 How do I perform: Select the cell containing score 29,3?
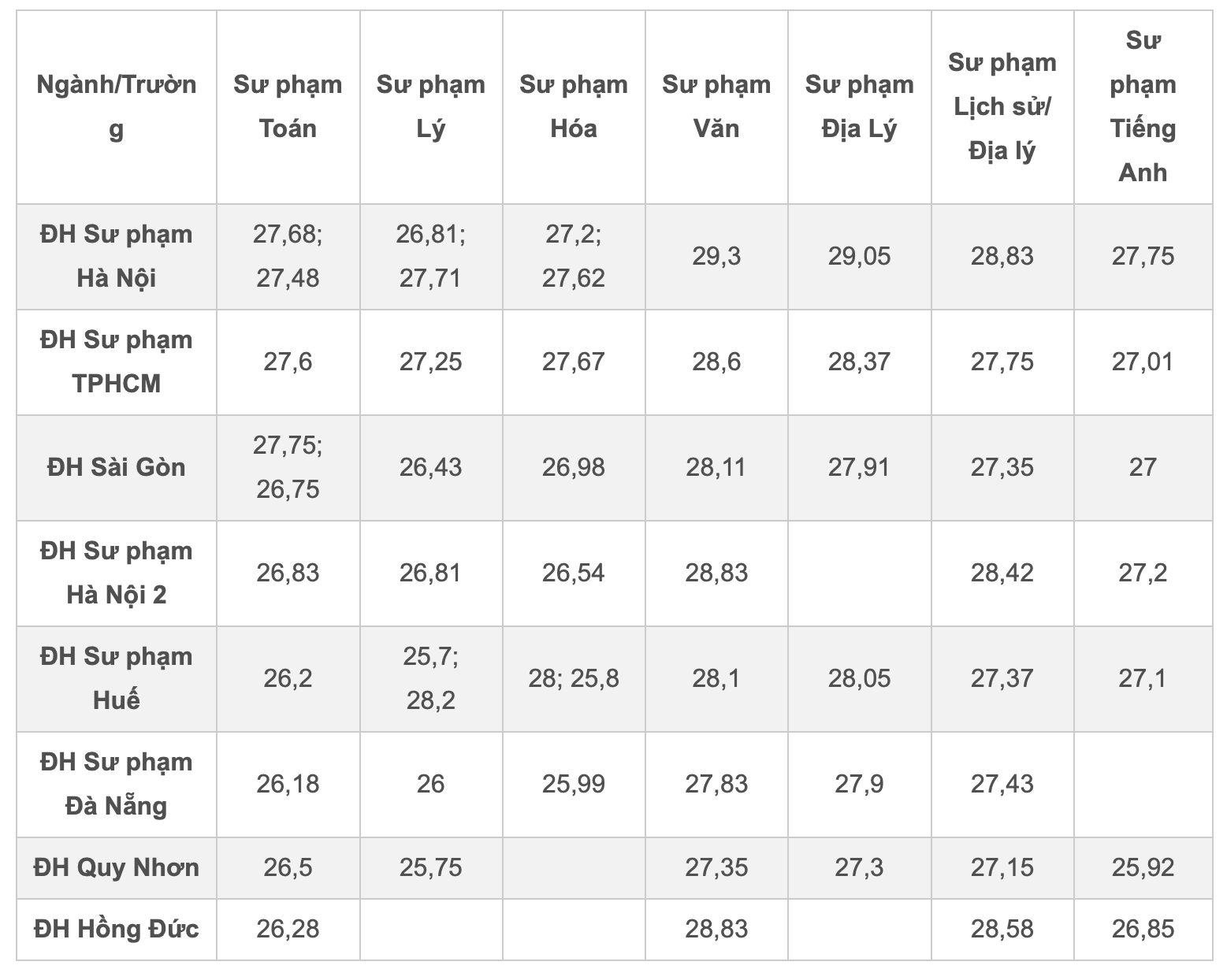click(x=716, y=256)
